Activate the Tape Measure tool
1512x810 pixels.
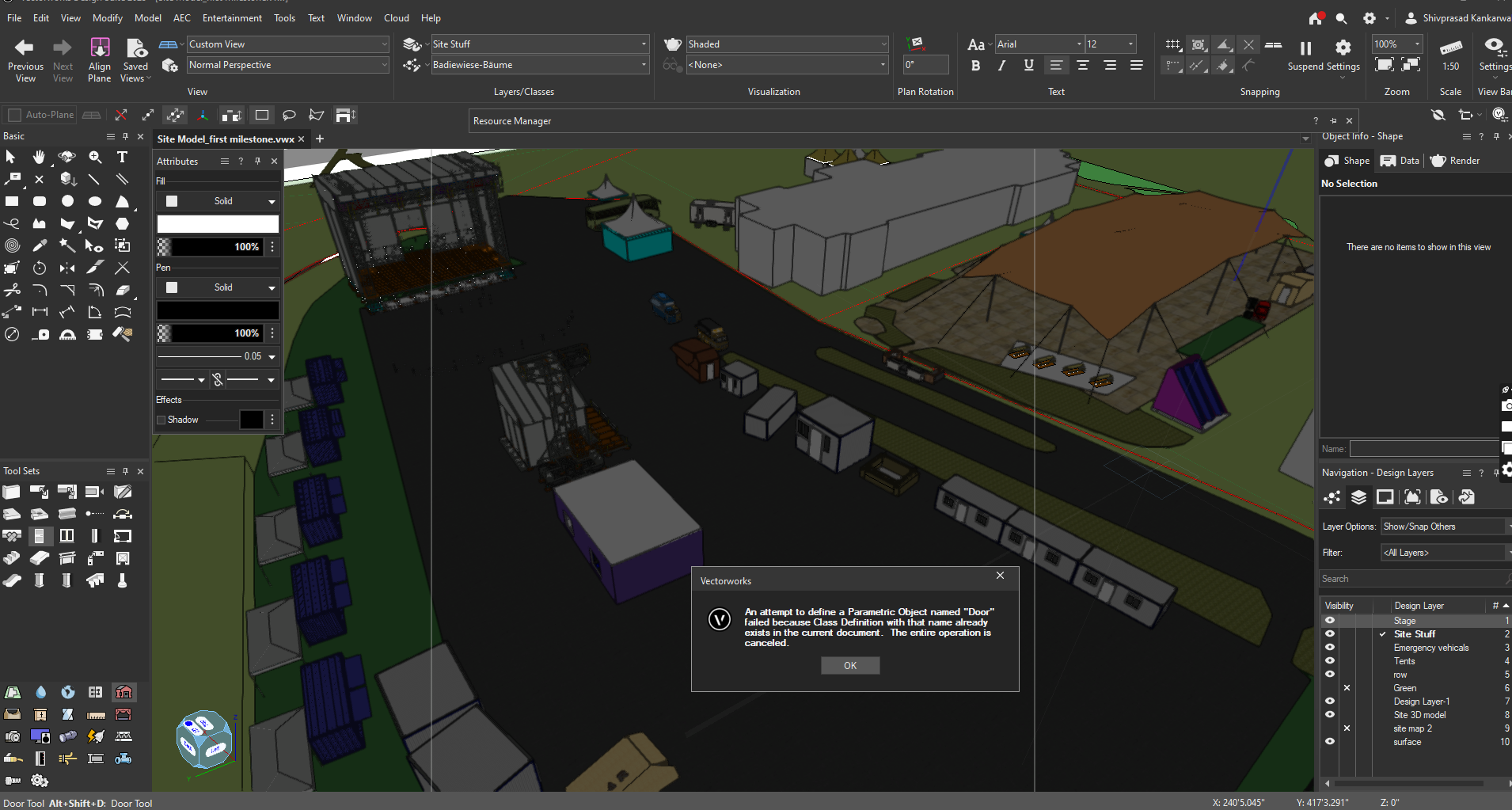(x=41, y=333)
